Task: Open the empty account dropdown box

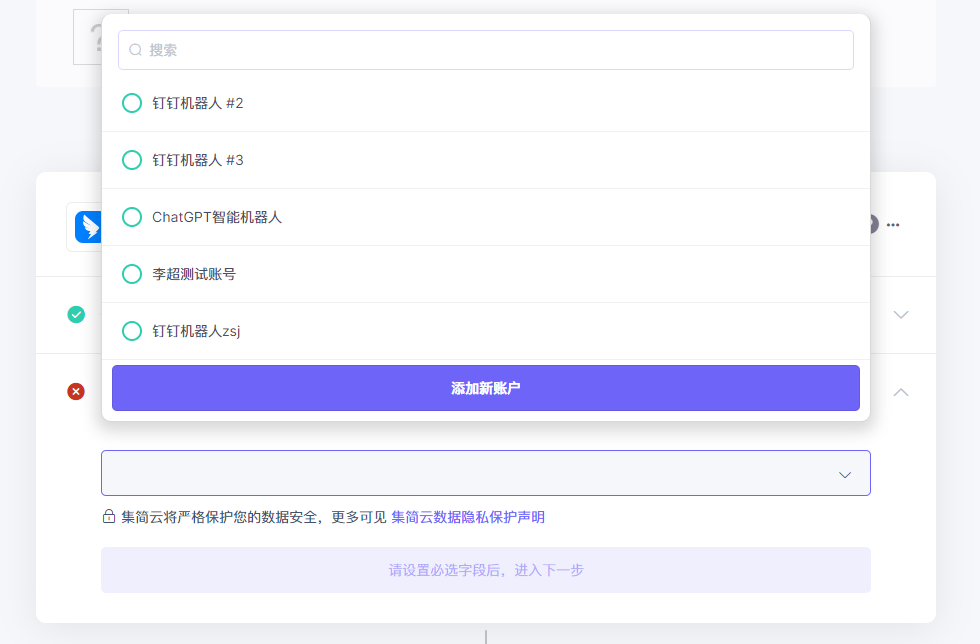Action: click(x=486, y=473)
